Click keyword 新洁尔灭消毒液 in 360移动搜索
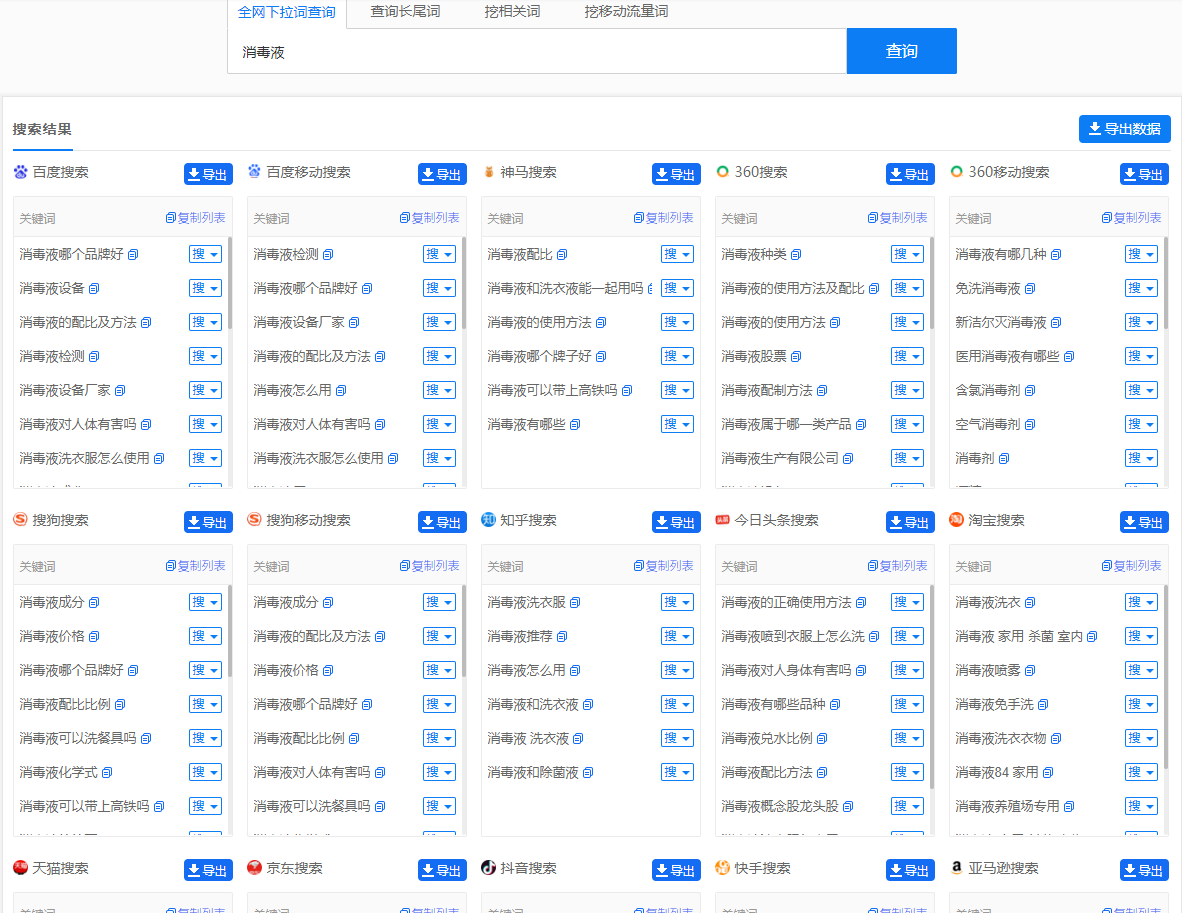Screen dimensions: 1182x913 [x=1000, y=323]
